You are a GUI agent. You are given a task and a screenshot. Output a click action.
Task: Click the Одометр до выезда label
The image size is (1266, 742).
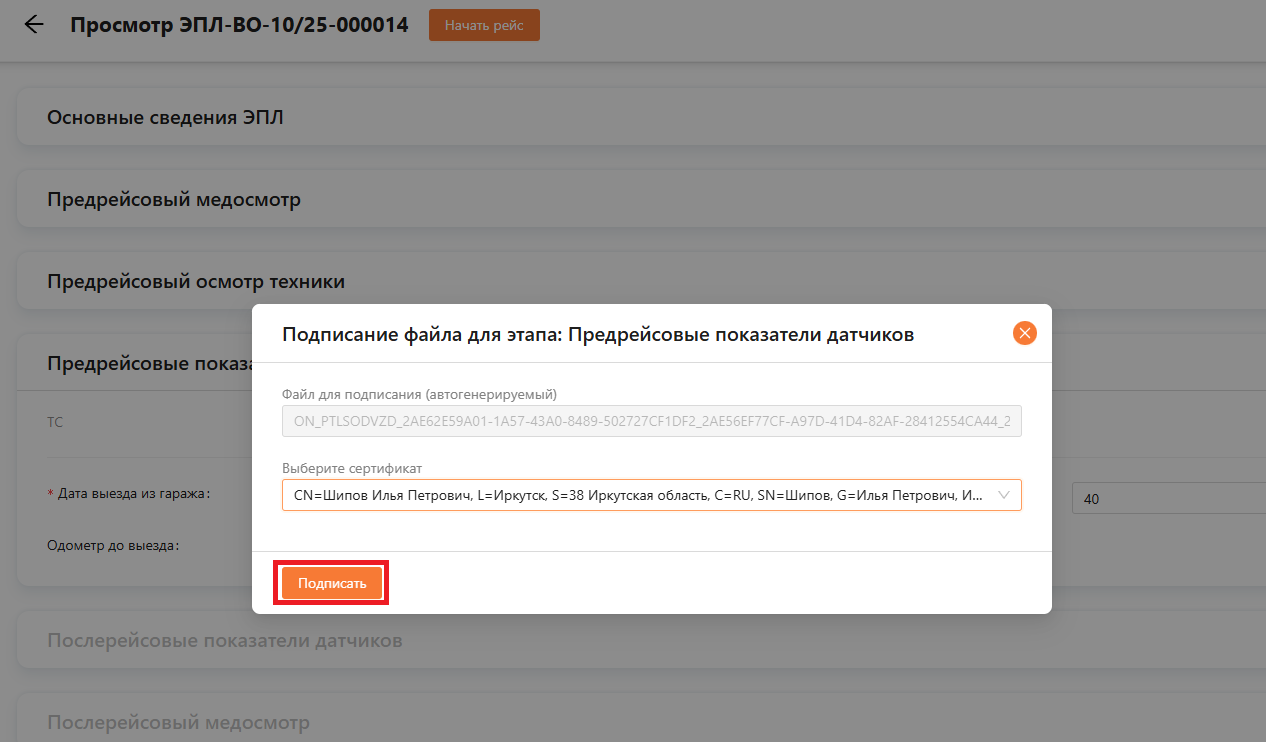pyautogui.click(x=112, y=546)
